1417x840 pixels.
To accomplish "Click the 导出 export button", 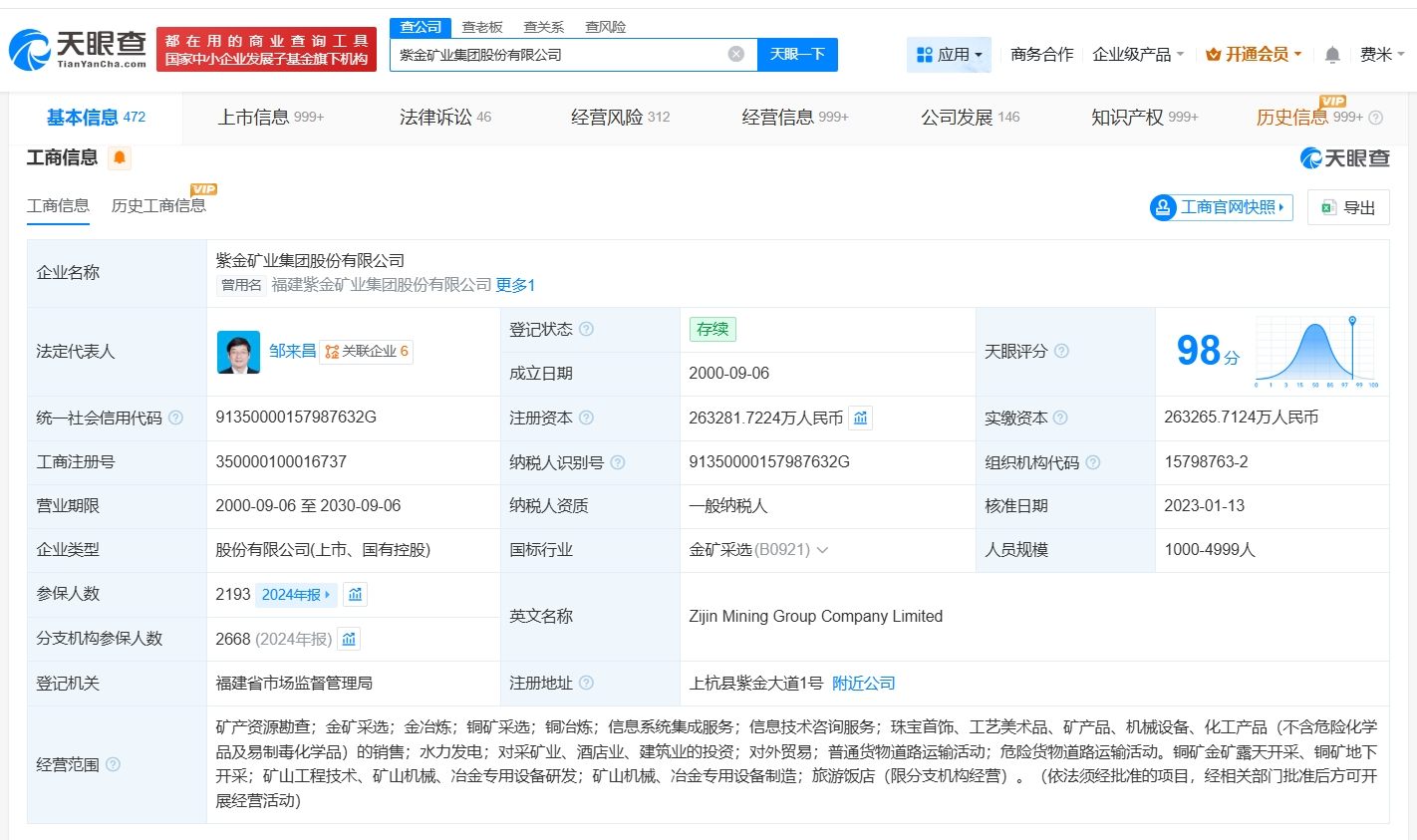I will pos(1348,207).
